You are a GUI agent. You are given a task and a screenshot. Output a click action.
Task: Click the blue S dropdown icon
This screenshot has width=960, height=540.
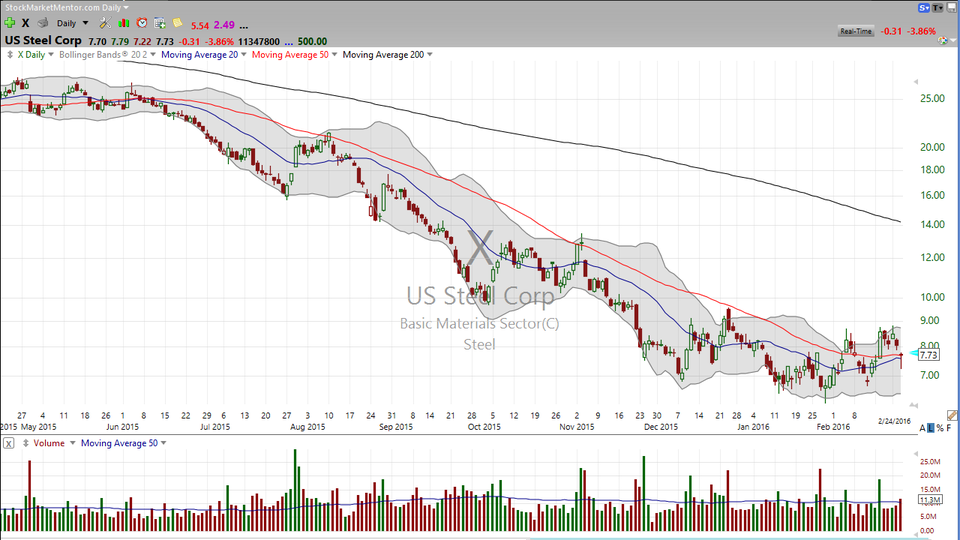coord(924,7)
